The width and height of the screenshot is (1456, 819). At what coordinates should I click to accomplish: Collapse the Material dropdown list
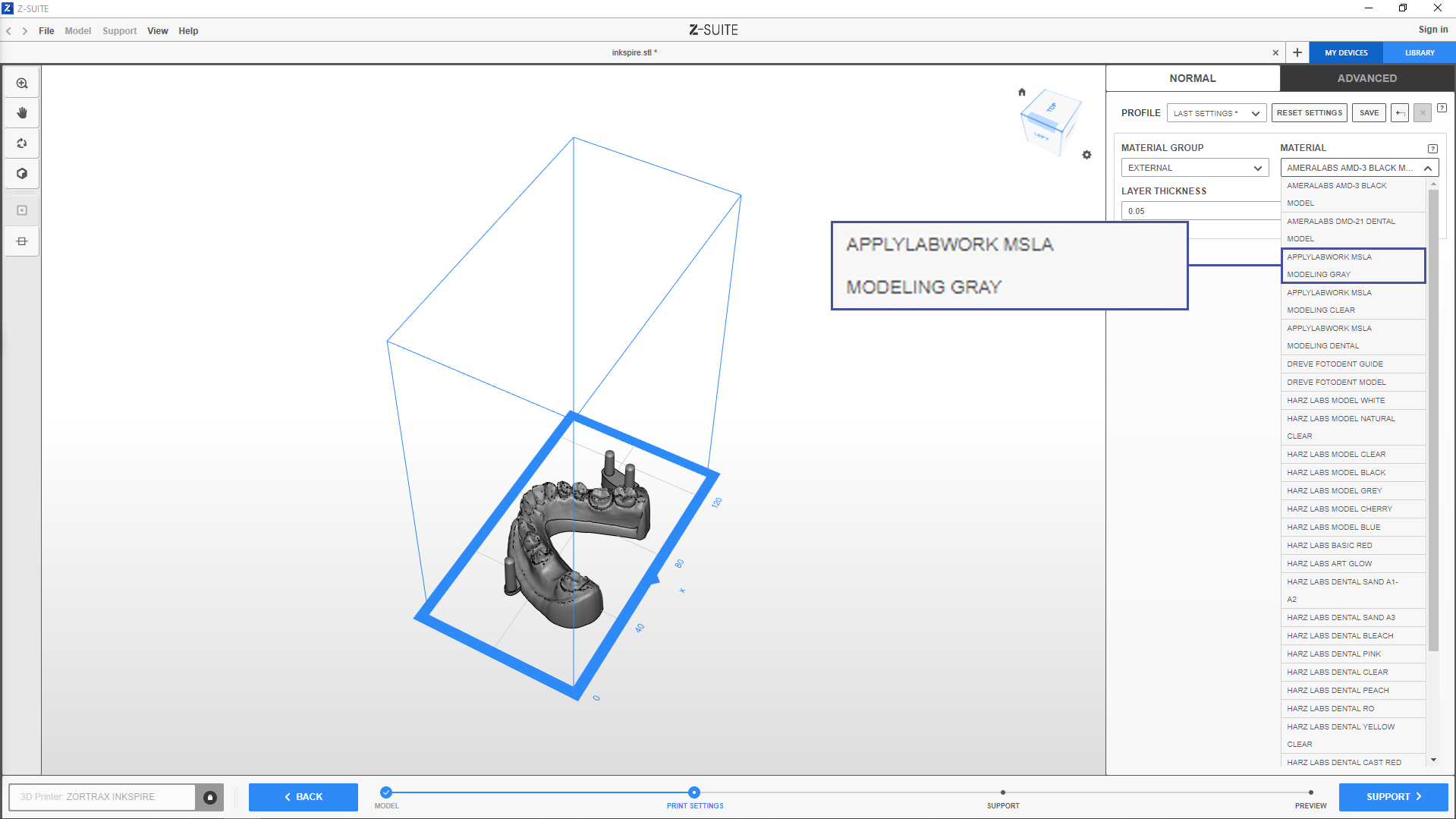pyautogui.click(x=1427, y=168)
